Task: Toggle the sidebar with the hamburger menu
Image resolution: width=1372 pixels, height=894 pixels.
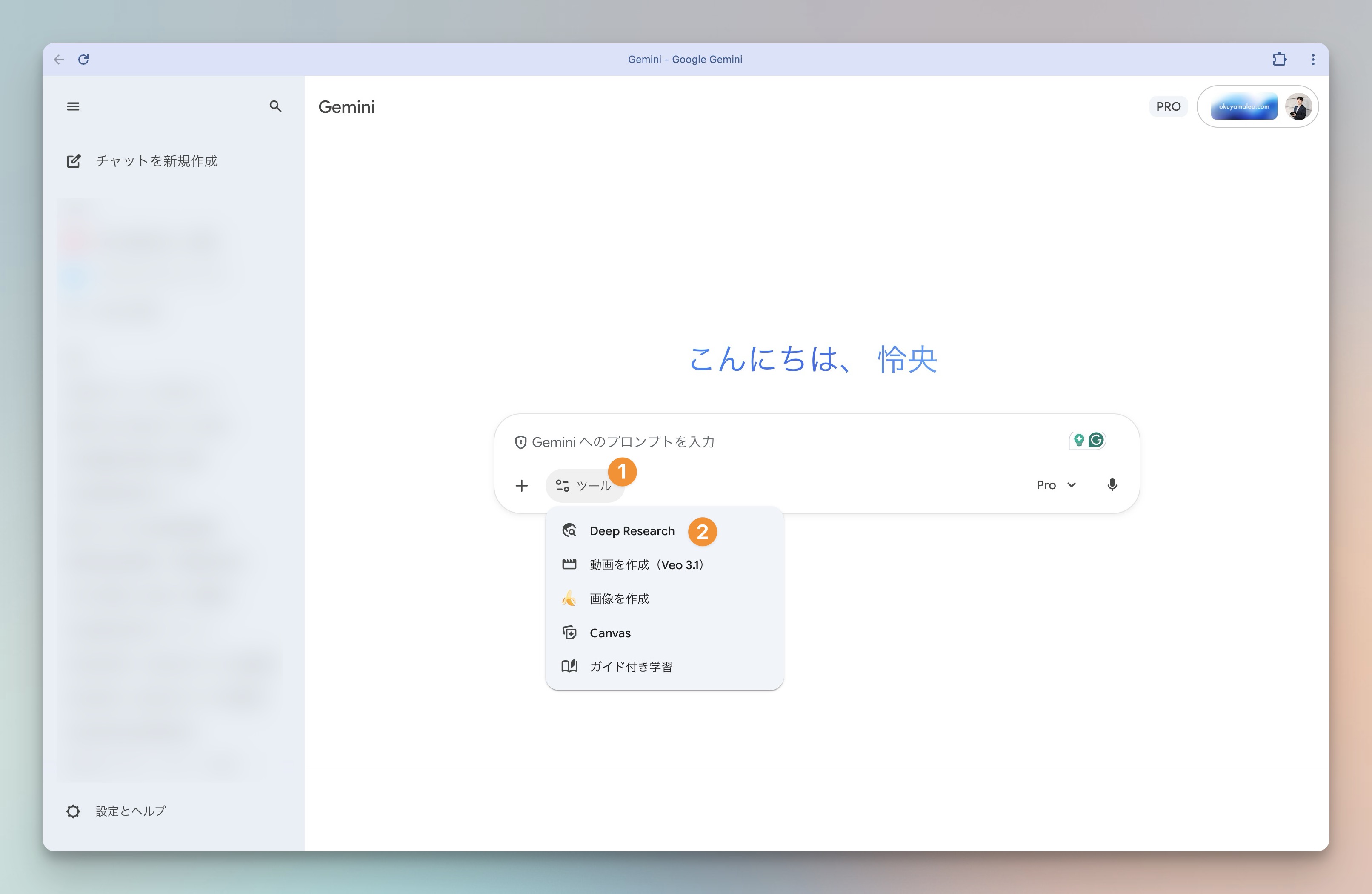Action: (73, 106)
